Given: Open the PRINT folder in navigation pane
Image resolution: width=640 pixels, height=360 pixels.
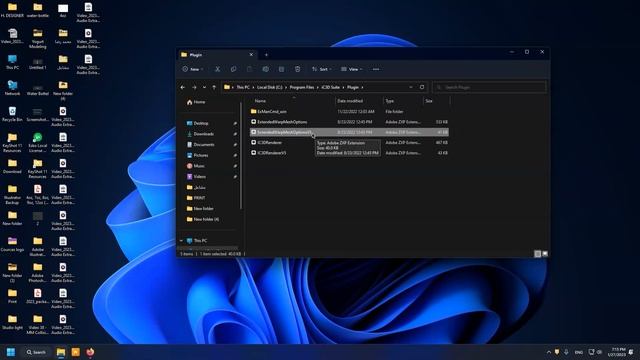Looking at the screenshot, I should (x=196, y=198).
